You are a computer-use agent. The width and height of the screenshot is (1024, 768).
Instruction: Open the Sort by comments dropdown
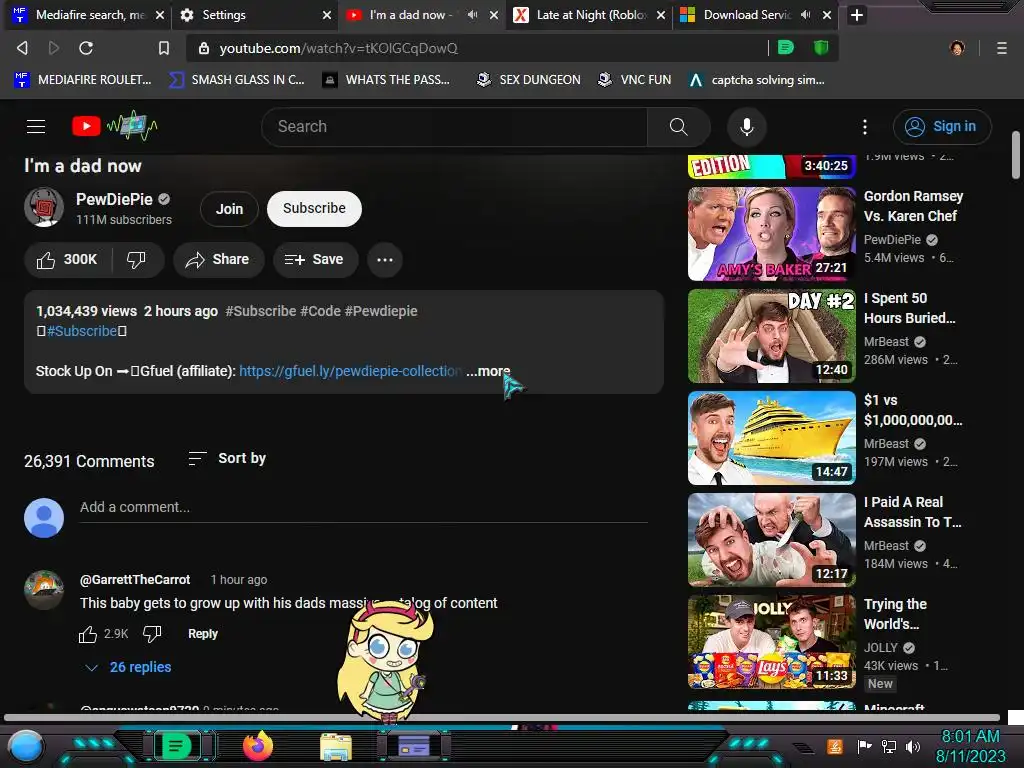(227, 458)
